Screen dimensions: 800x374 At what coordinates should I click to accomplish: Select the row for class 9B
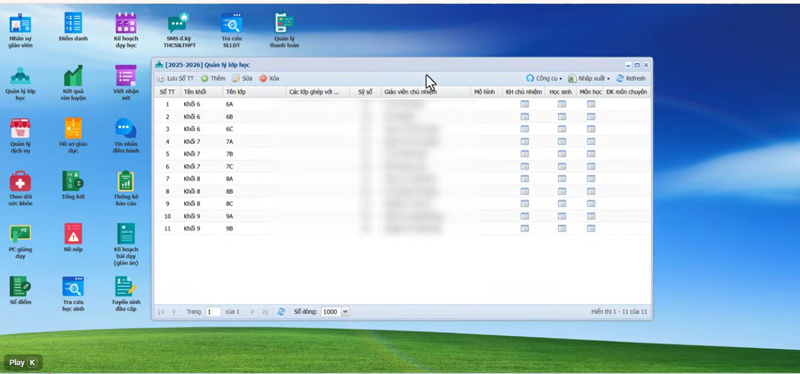tap(403, 229)
